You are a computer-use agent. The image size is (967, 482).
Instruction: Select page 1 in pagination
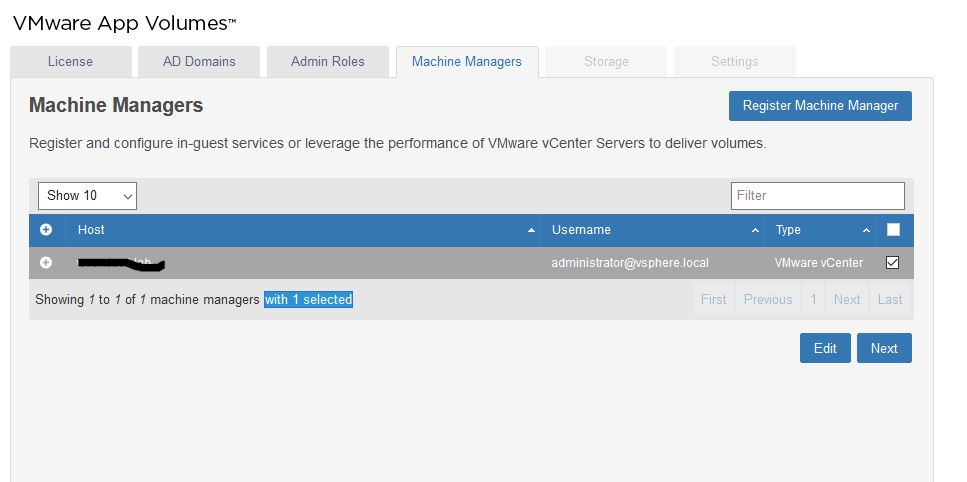[813, 300]
